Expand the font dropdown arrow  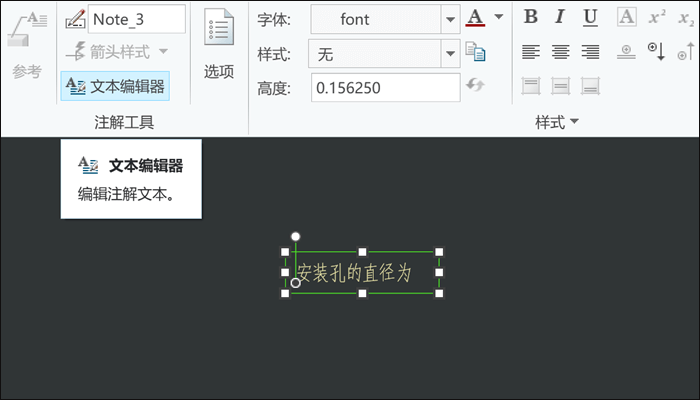[x=450, y=19]
